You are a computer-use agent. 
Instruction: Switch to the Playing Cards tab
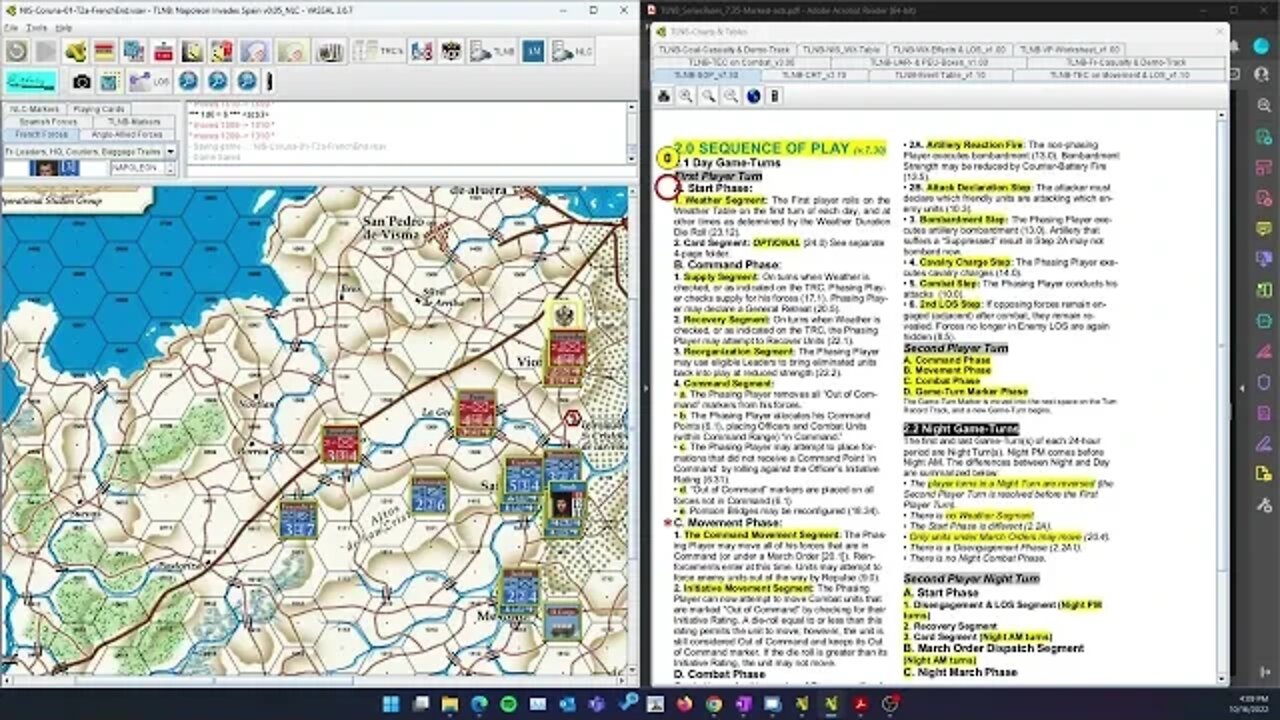pos(99,109)
